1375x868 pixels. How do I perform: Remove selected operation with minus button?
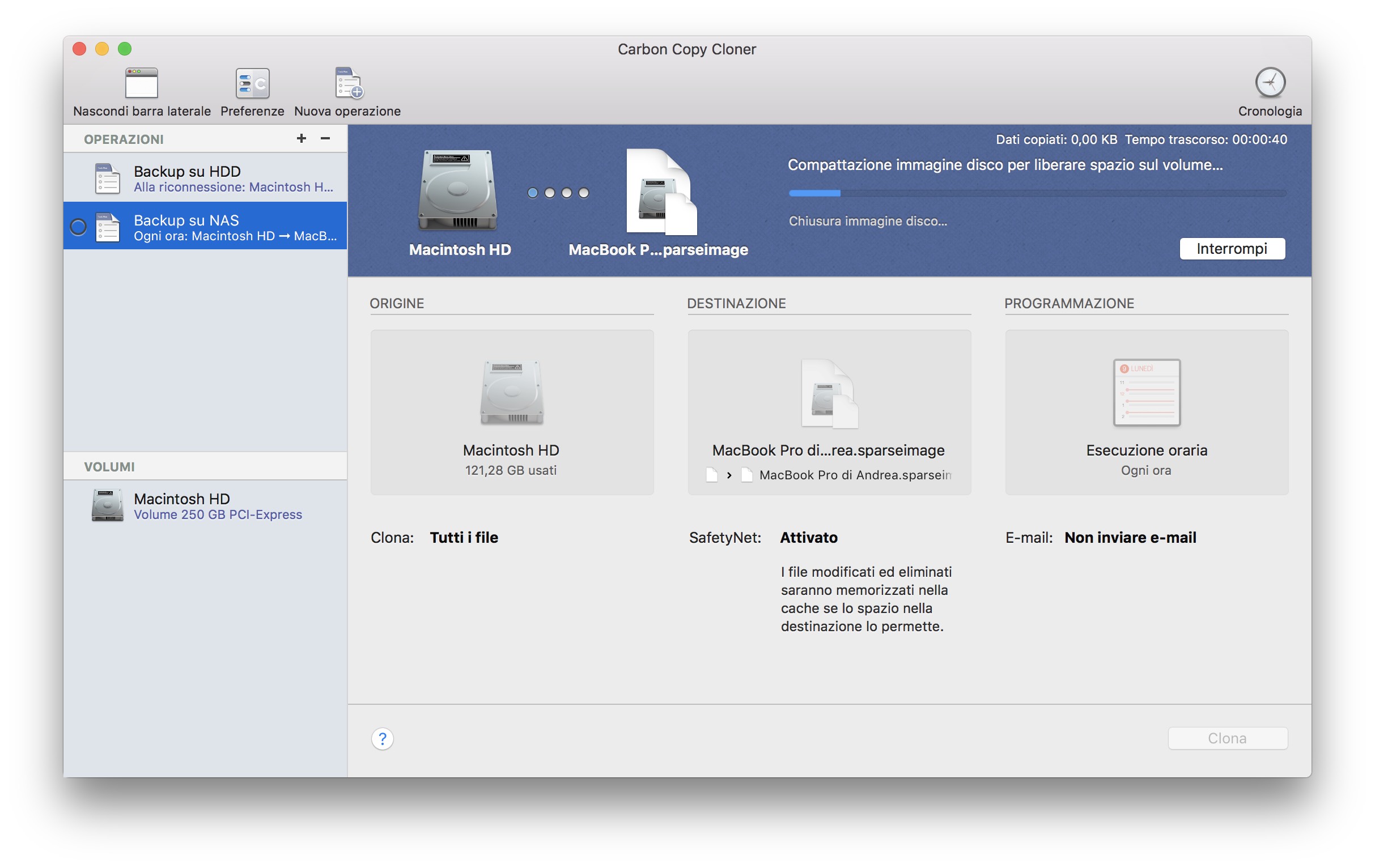tap(325, 139)
